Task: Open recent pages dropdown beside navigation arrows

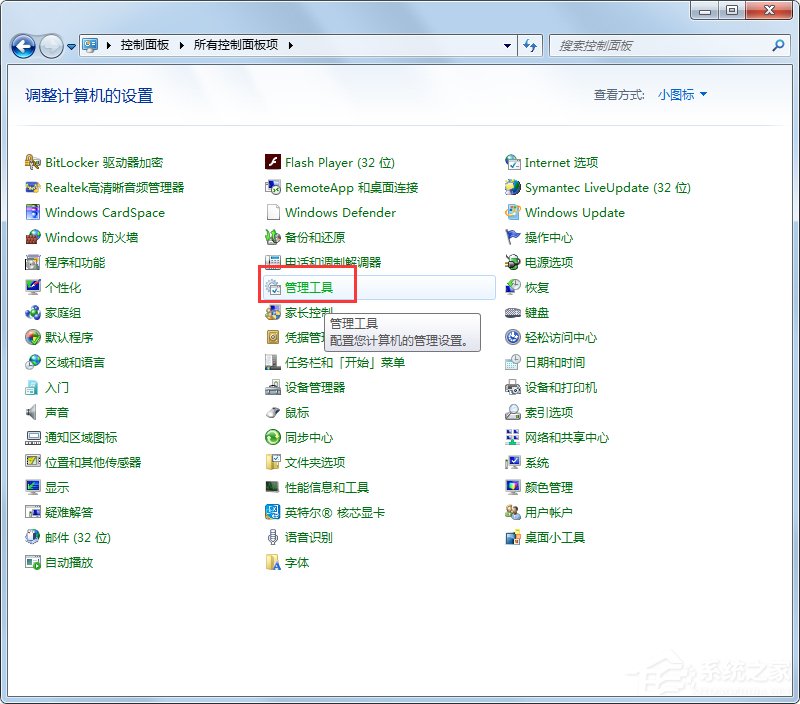Action: 70,46
